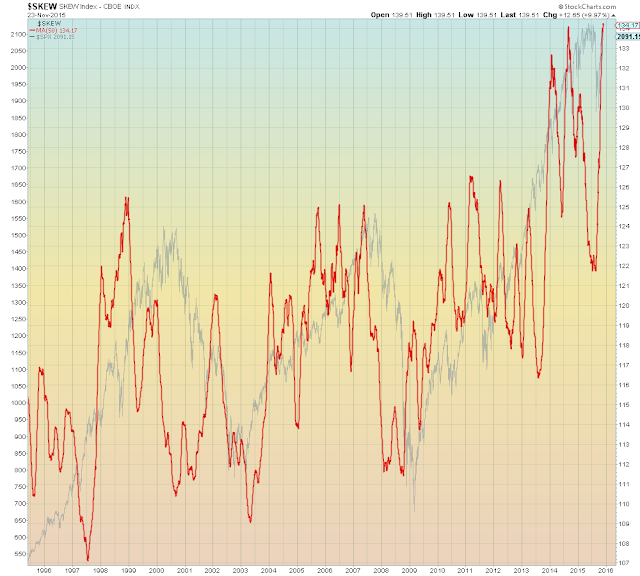Viewport: 640px width, 576px height.
Task: Open the StockCharts.com attribution link
Action: click(x=587, y=7)
